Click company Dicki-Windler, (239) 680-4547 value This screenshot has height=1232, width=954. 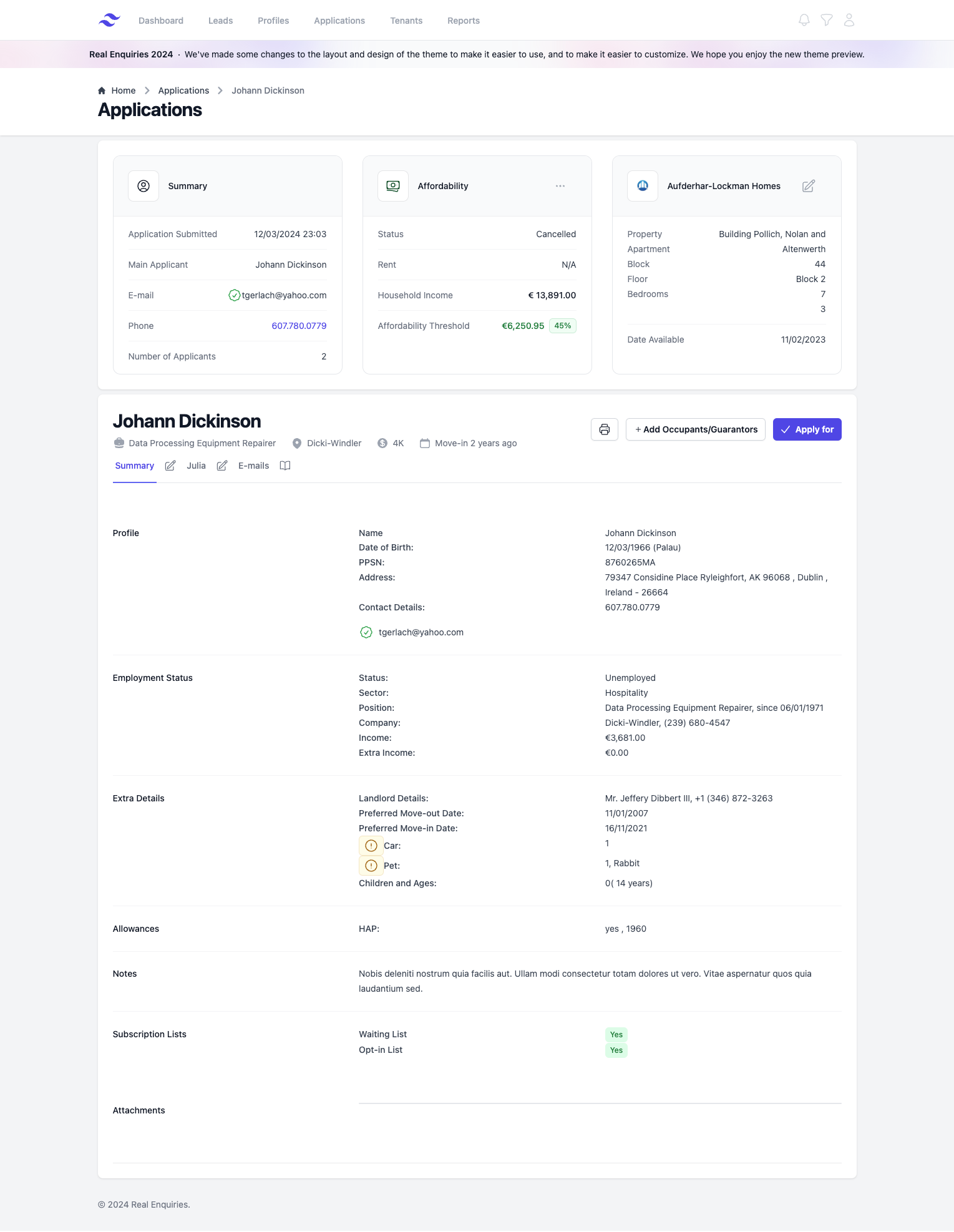click(668, 723)
